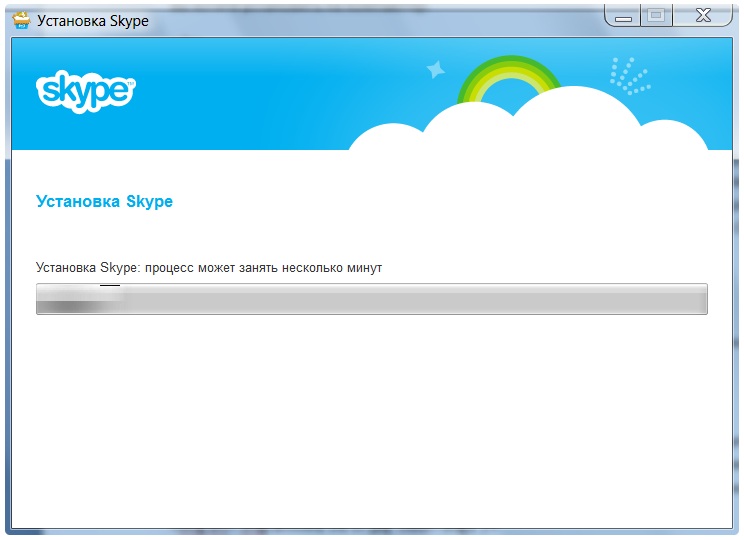Image resolution: width=744 pixels, height=540 pixels.
Task: Click the blue "Установка Skype" heading
Action: [x=104, y=202]
